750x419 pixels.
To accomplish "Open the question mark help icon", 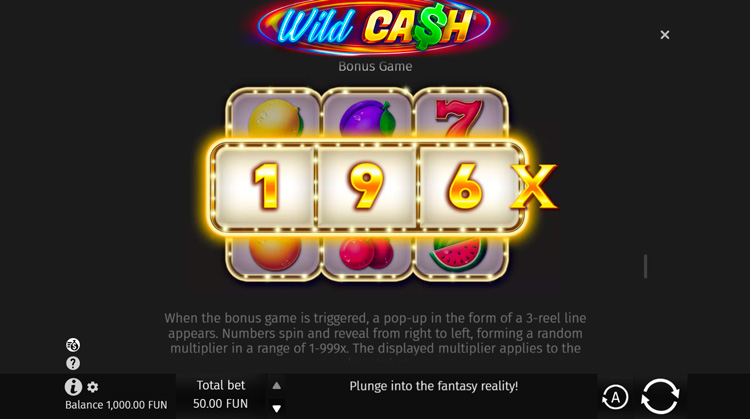I will click(x=73, y=363).
